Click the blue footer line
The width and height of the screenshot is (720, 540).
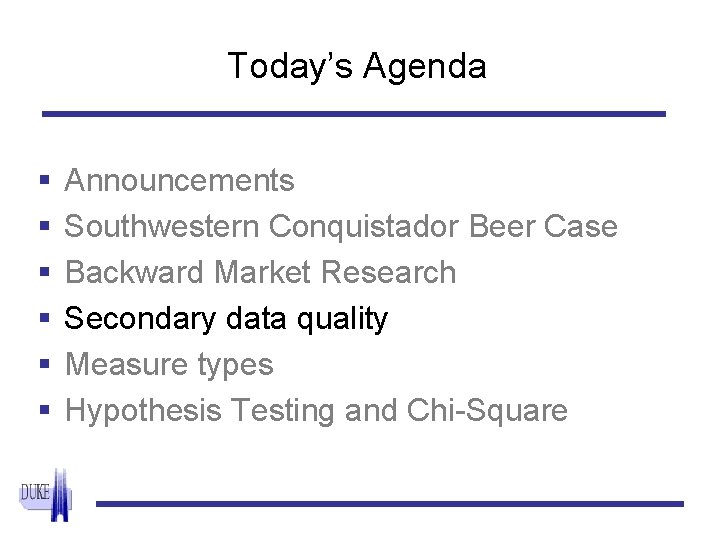pyautogui.click(x=390, y=504)
